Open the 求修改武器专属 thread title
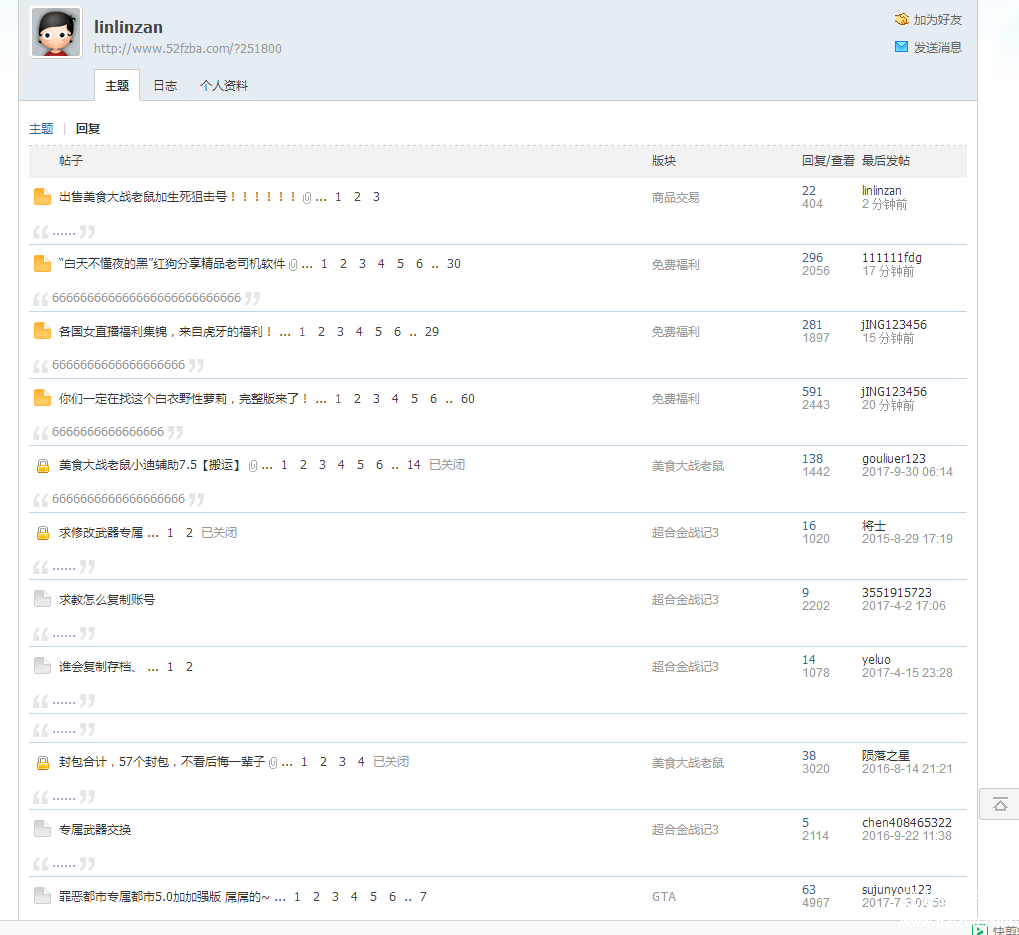1019x935 pixels. point(101,533)
